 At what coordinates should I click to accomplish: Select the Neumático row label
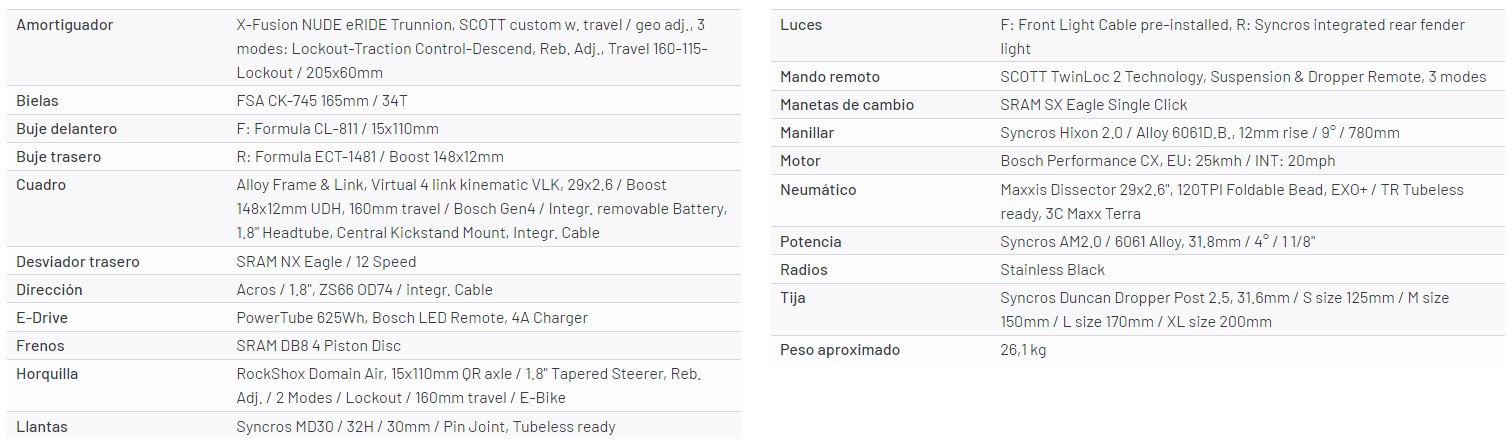pos(818,190)
